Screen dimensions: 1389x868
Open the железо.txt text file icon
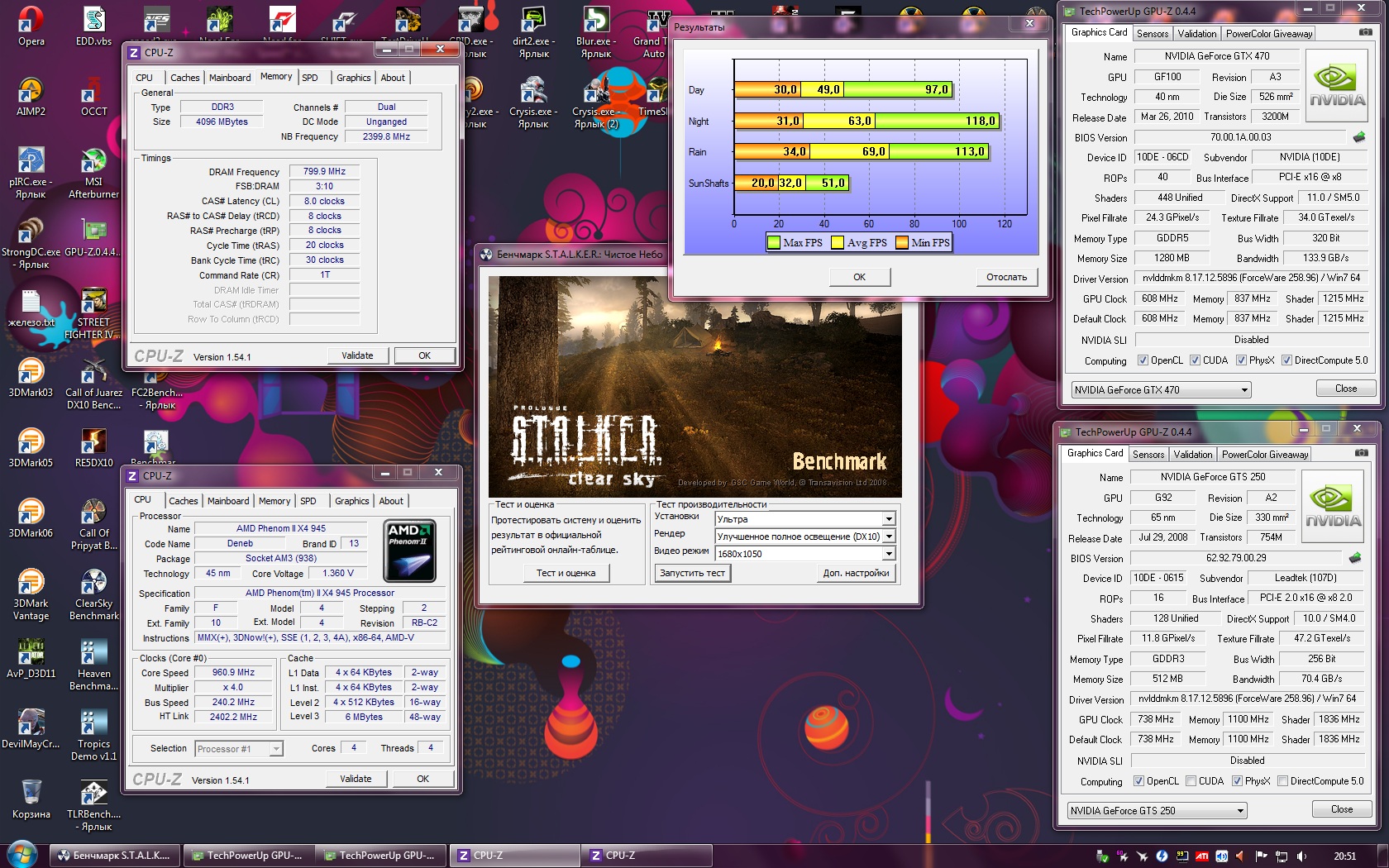[x=31, y=308]
